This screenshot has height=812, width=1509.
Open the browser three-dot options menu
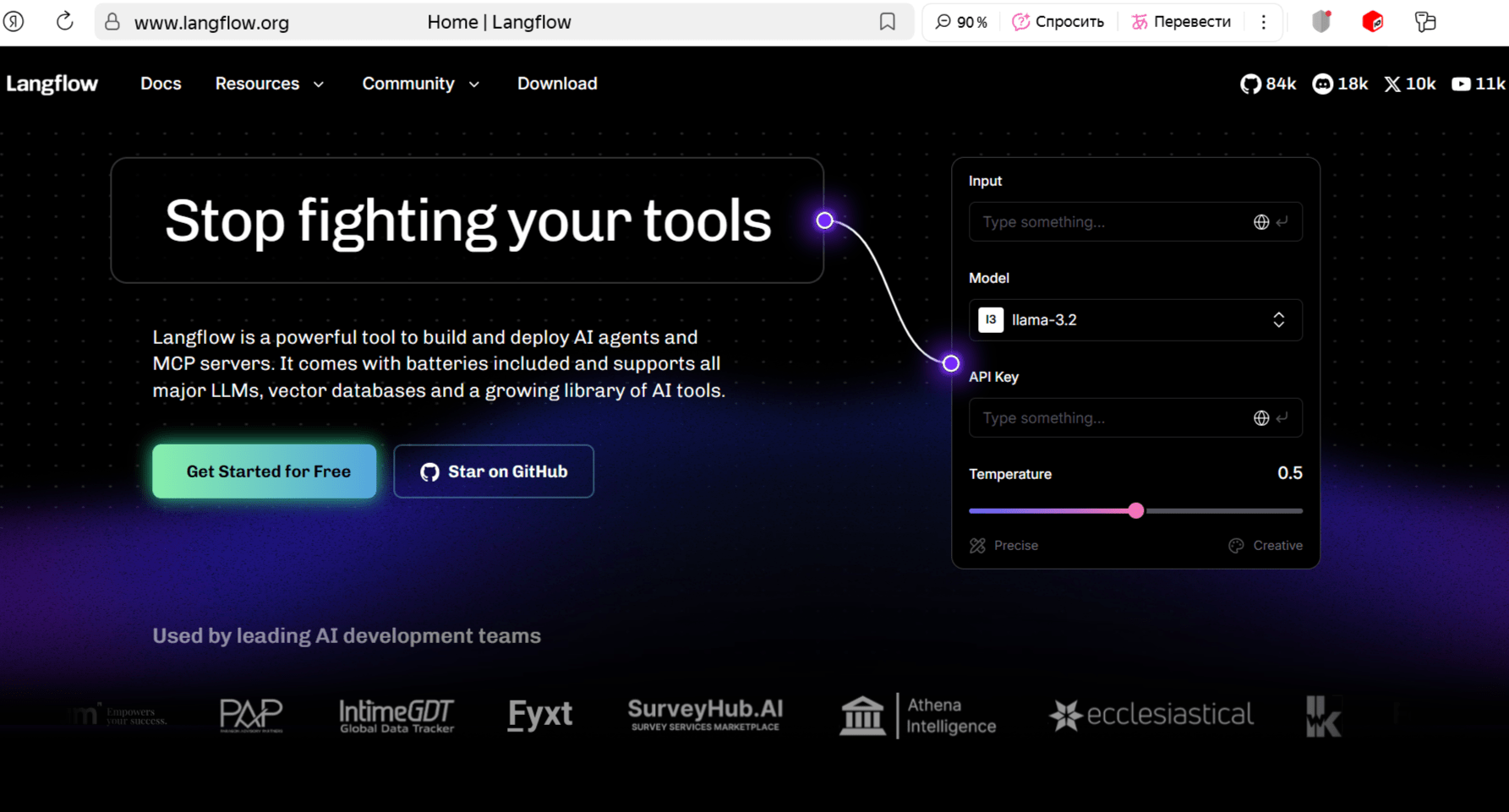(1264, 22)
